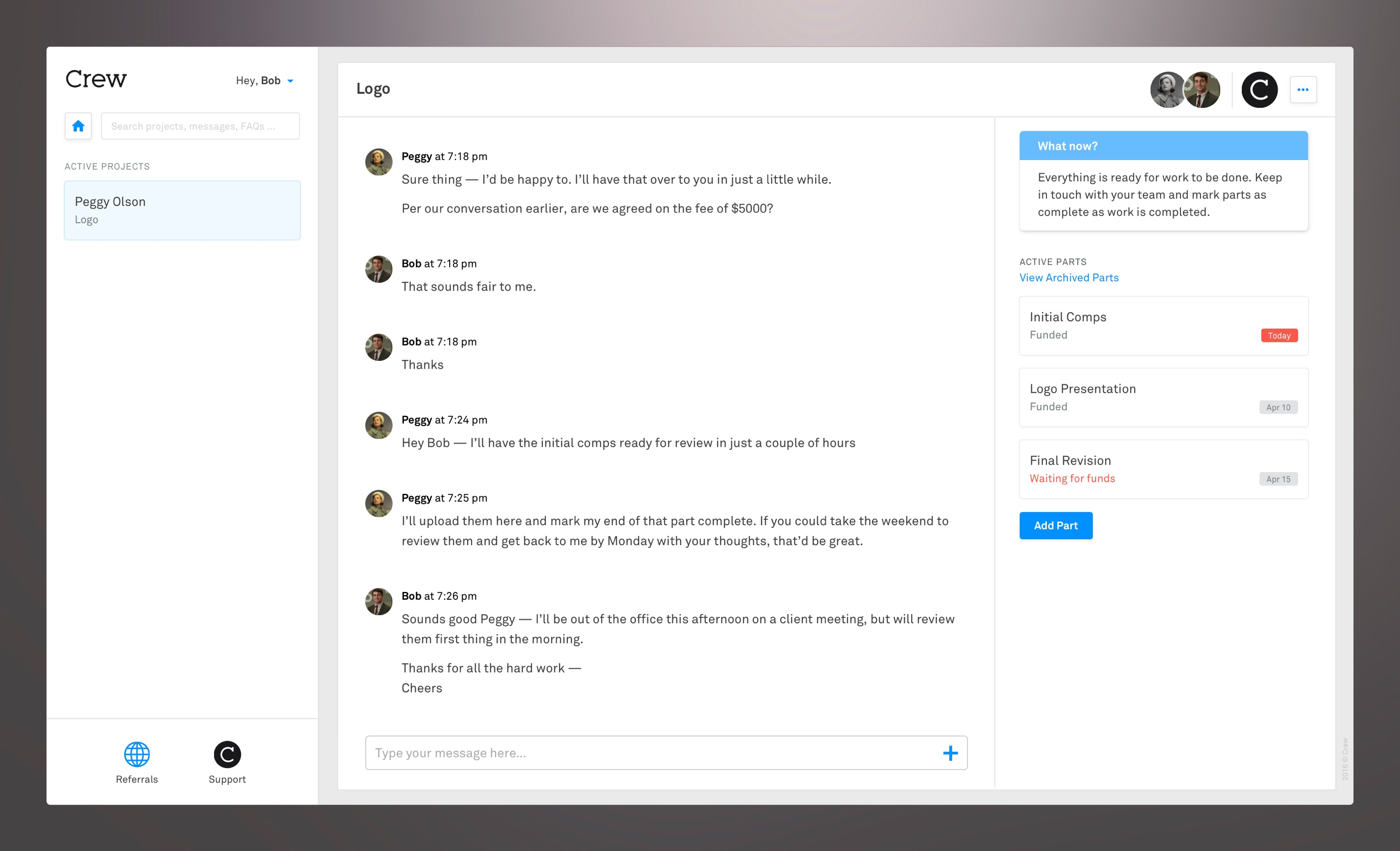Click the home icon button

pyautogui.click(x=79, y=126)
